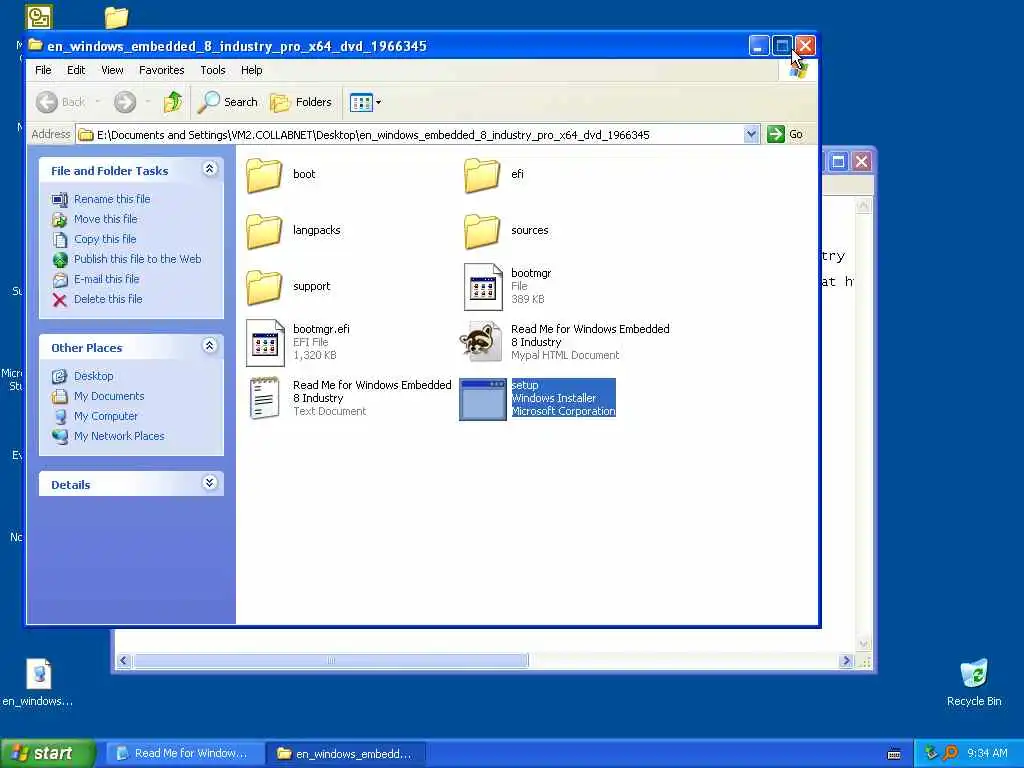This screenshot has width=1024, height=768.
Task: Expand the Details panel
Action: point(210,483)
